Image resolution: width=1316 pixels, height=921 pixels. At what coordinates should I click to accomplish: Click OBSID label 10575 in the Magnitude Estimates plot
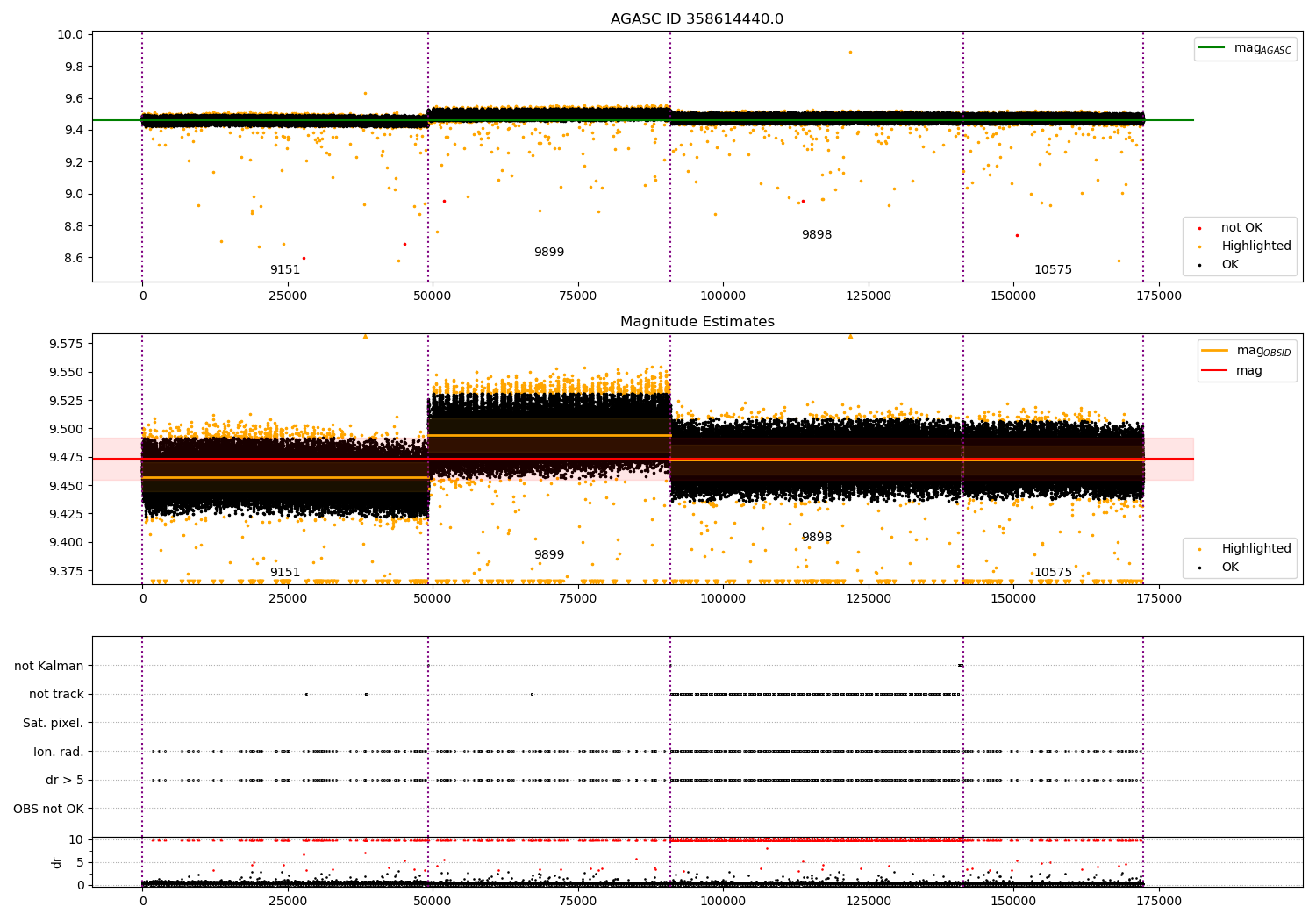click(x=1053, y=573)
